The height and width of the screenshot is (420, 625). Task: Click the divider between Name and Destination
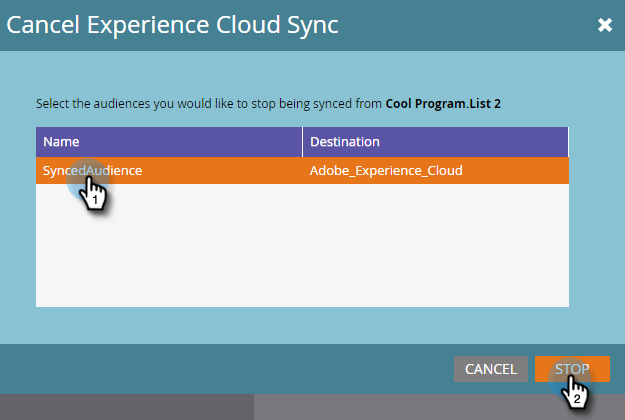click(x=302, y=142)
